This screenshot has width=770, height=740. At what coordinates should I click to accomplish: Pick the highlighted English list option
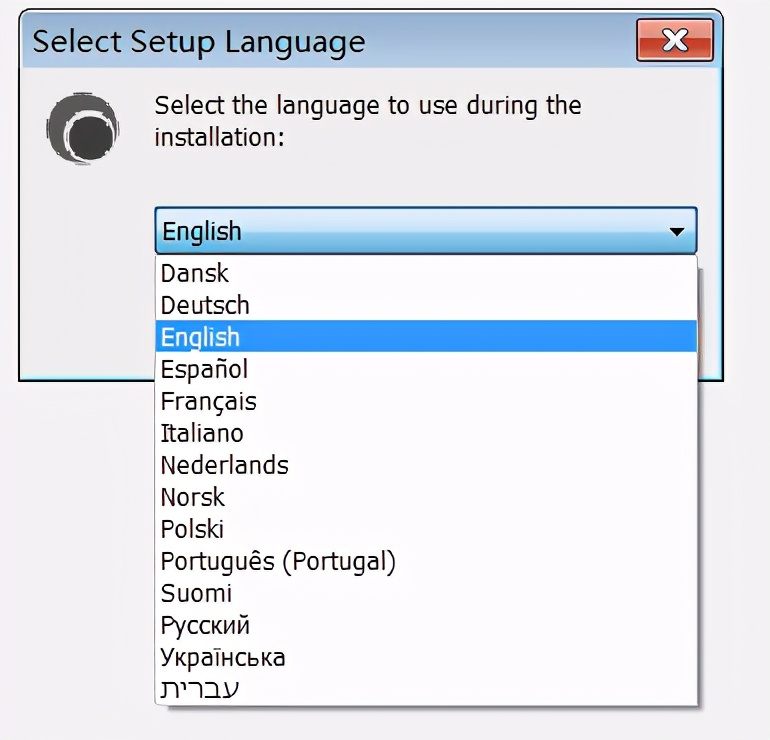point(201,337)
